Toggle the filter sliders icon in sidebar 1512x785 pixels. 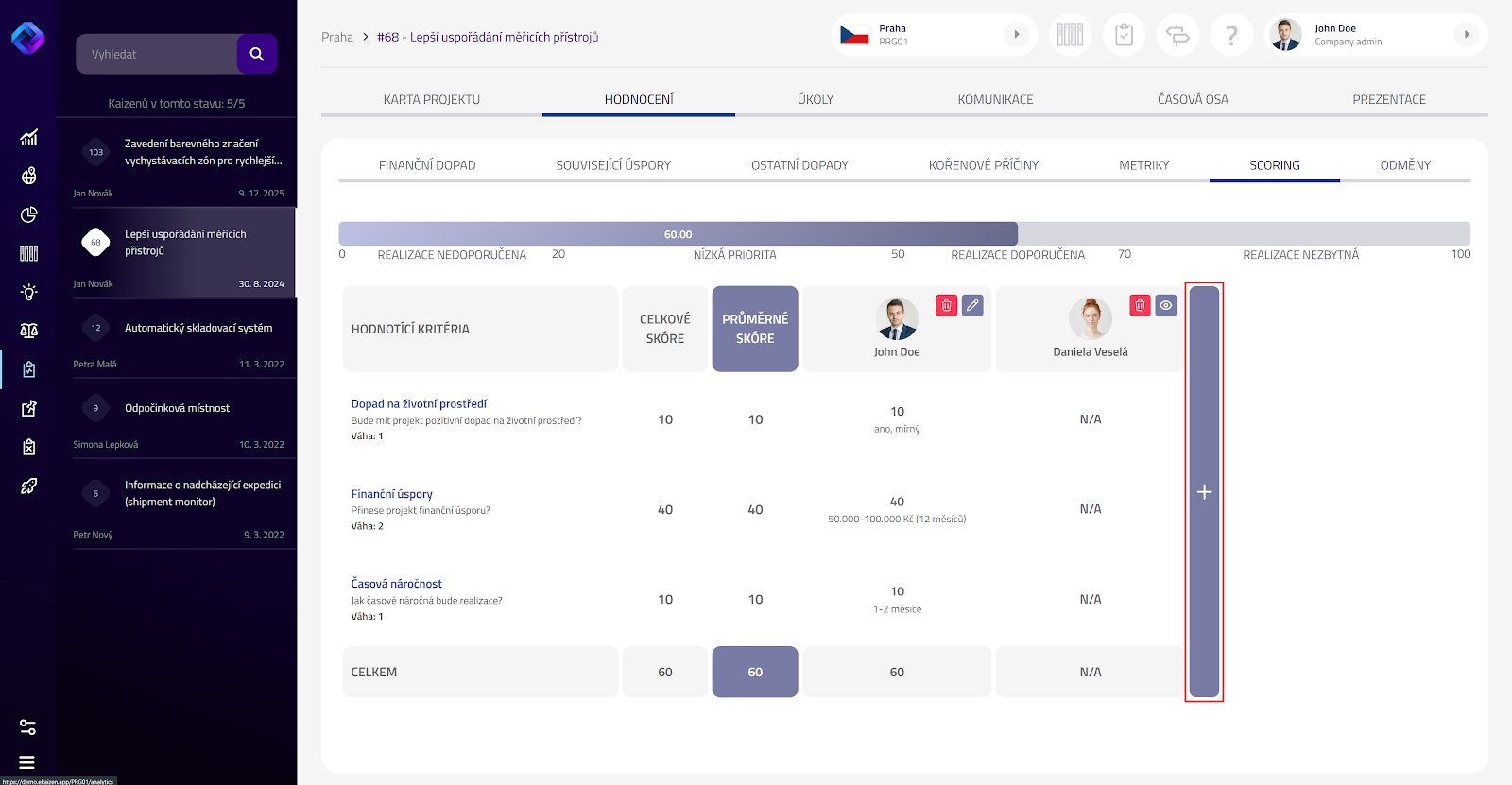pyautogui.click(x=28, y=727)
